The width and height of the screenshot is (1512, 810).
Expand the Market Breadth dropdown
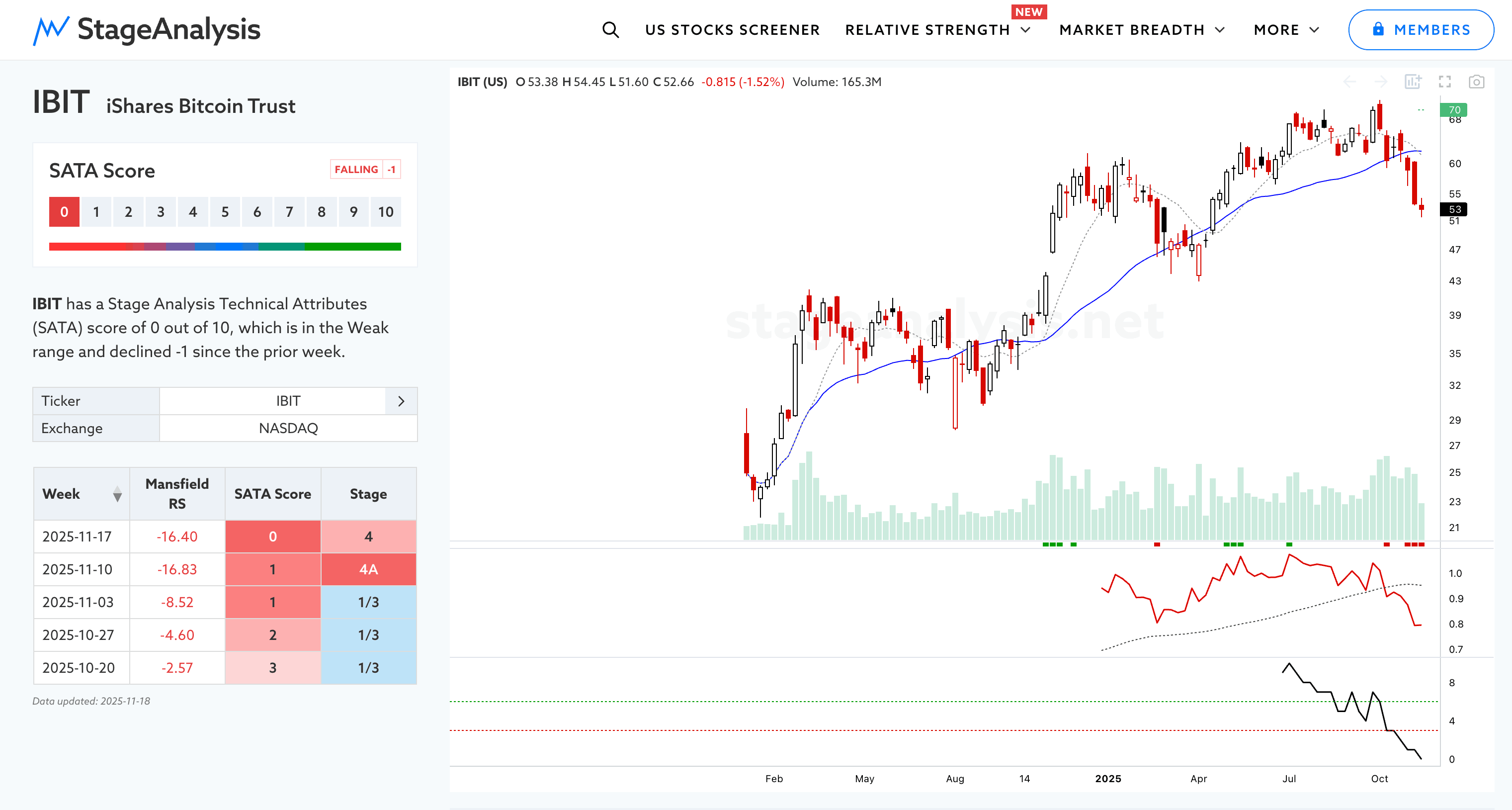[x=1220, y=30]
